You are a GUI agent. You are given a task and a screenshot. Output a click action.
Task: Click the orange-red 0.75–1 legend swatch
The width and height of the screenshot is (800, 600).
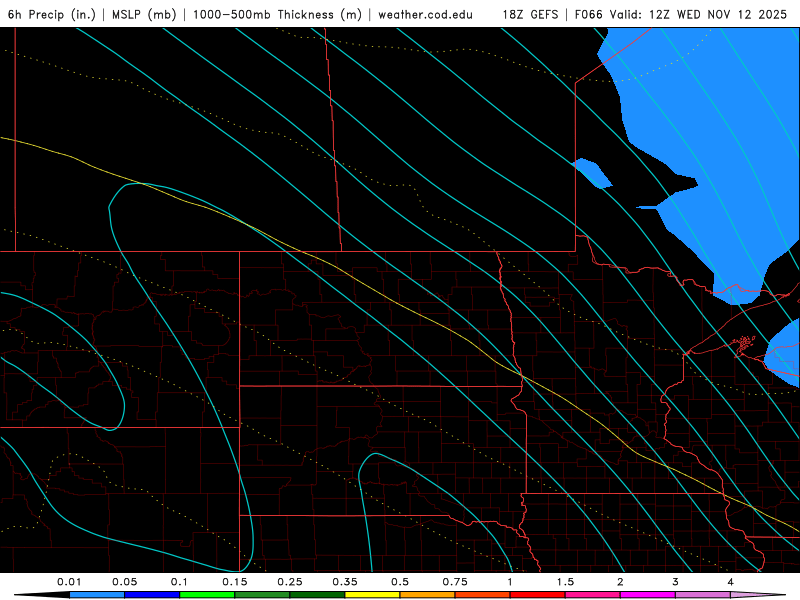pyautogui.click(x=483, y=595)
